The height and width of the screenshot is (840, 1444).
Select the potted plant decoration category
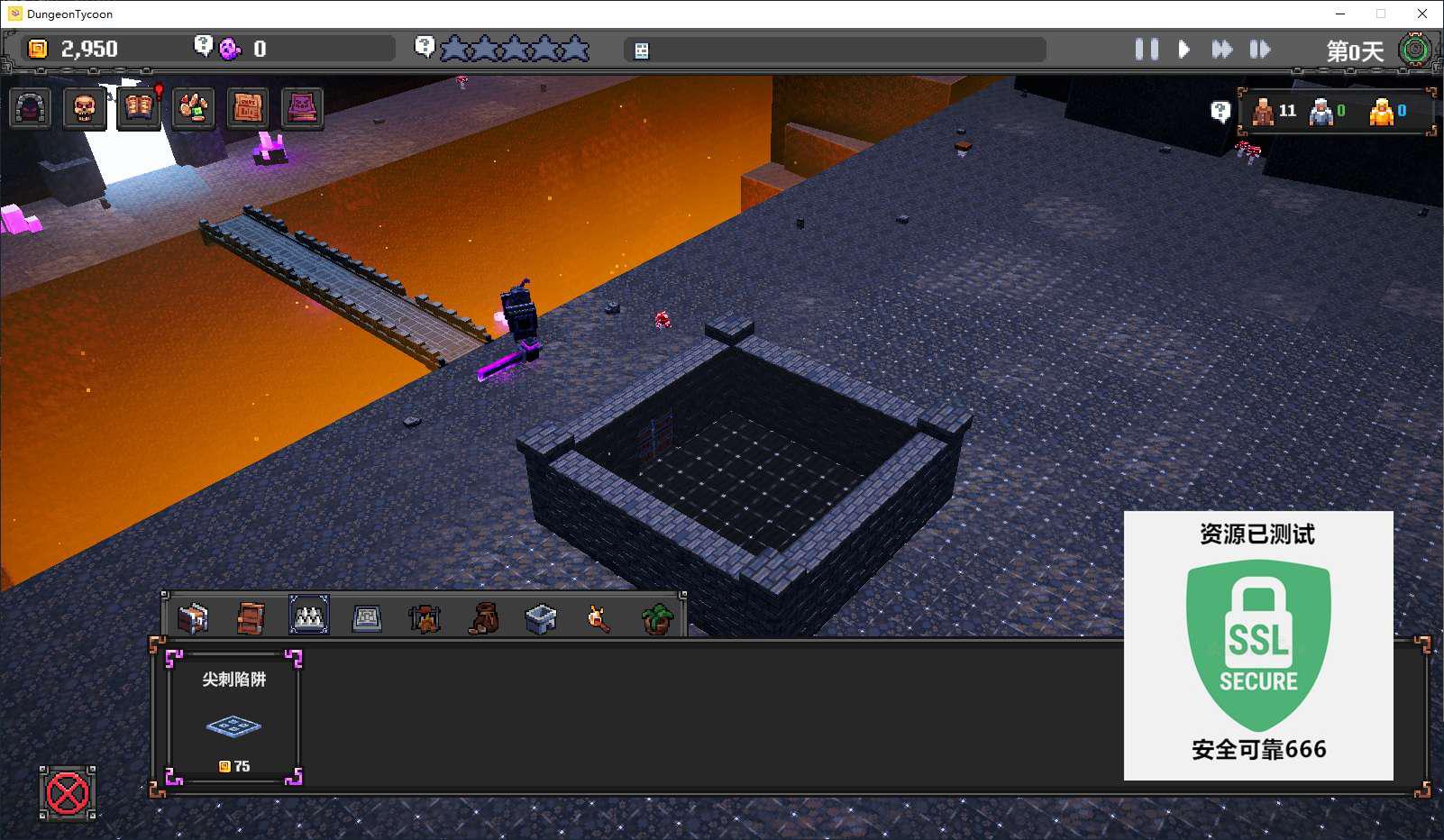[657, 619]
